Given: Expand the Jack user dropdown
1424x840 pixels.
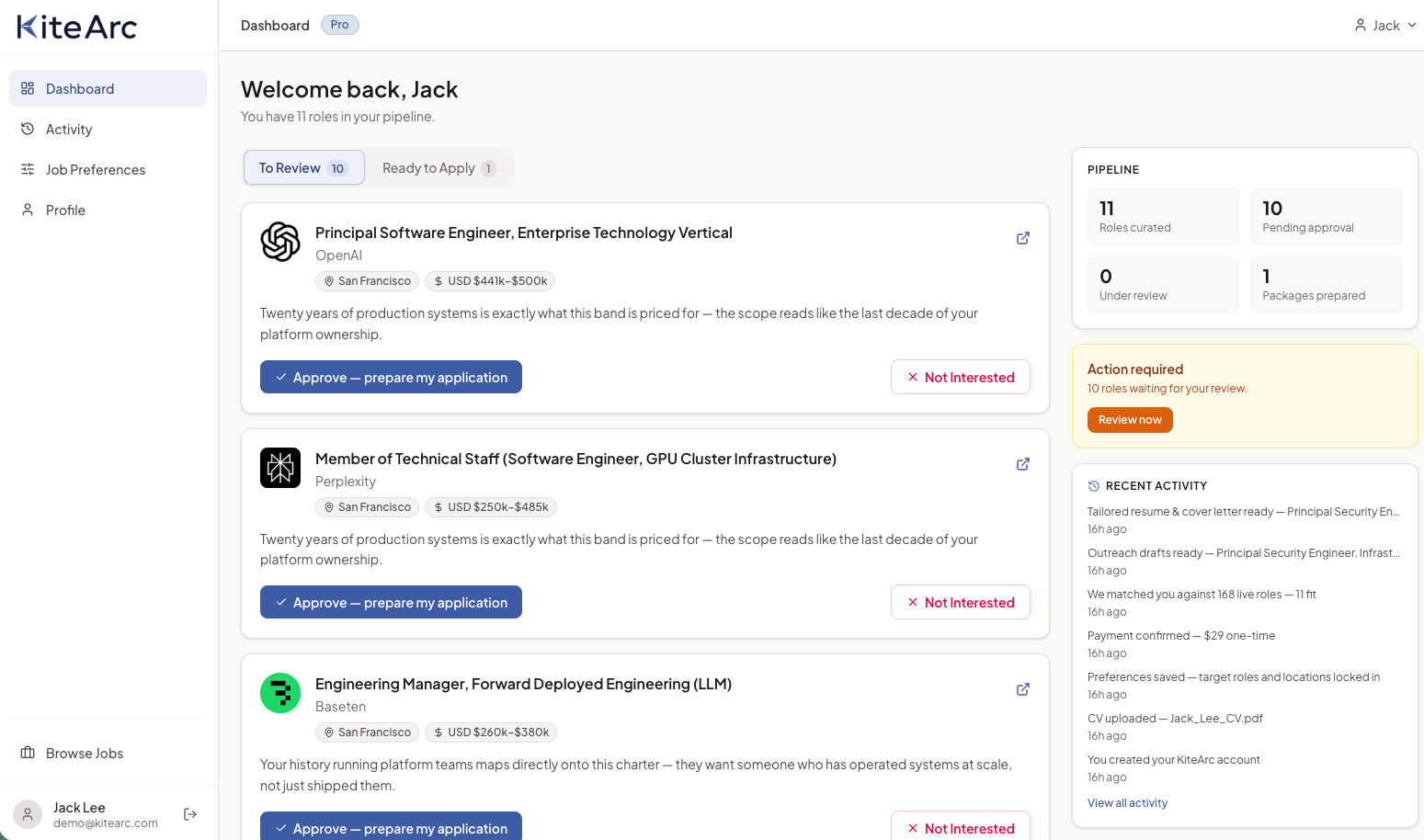Looking at the screenshot, I should click(x=1385, y=26).
